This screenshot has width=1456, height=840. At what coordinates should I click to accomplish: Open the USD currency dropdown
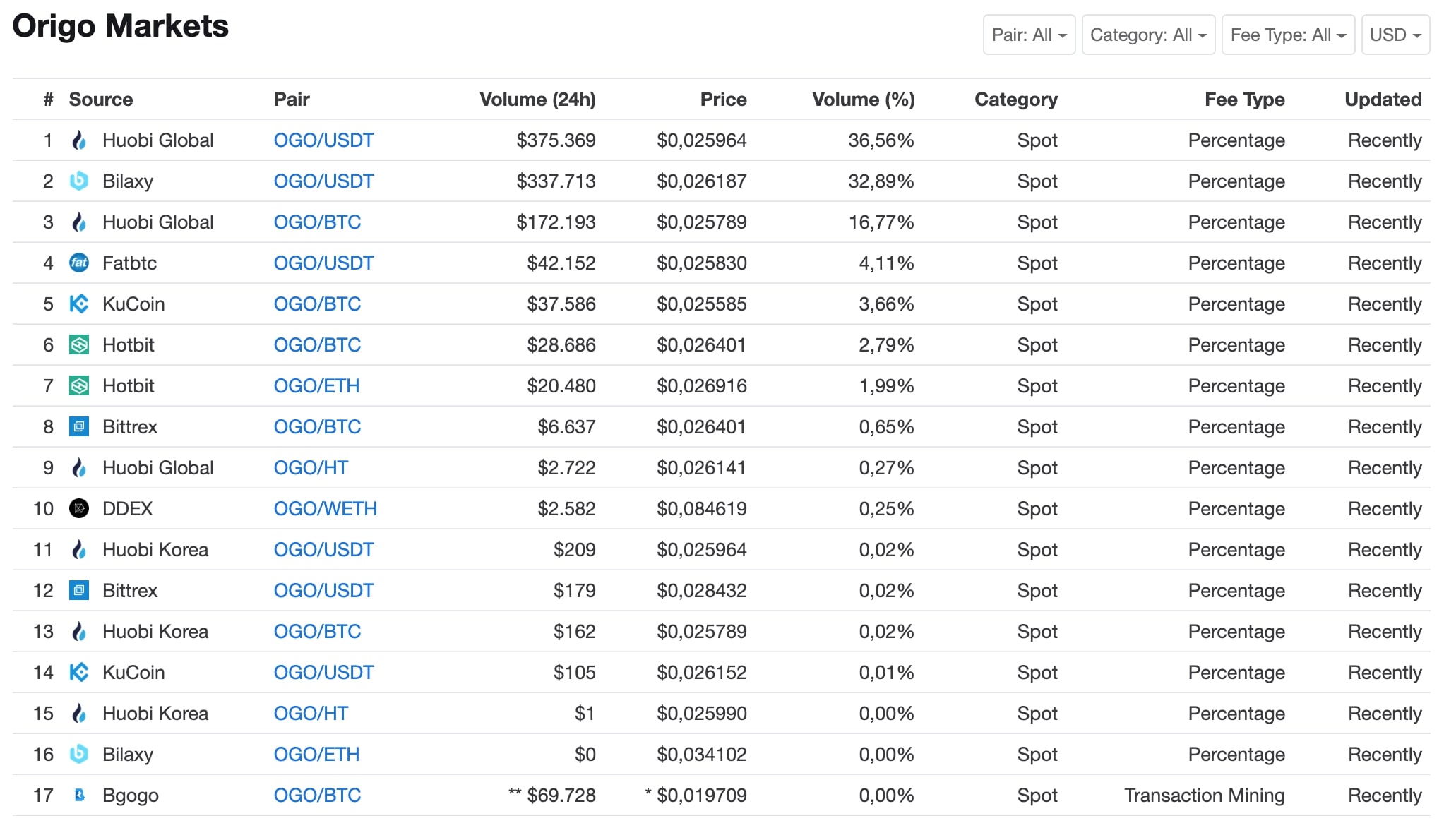tap(1395, 35)
